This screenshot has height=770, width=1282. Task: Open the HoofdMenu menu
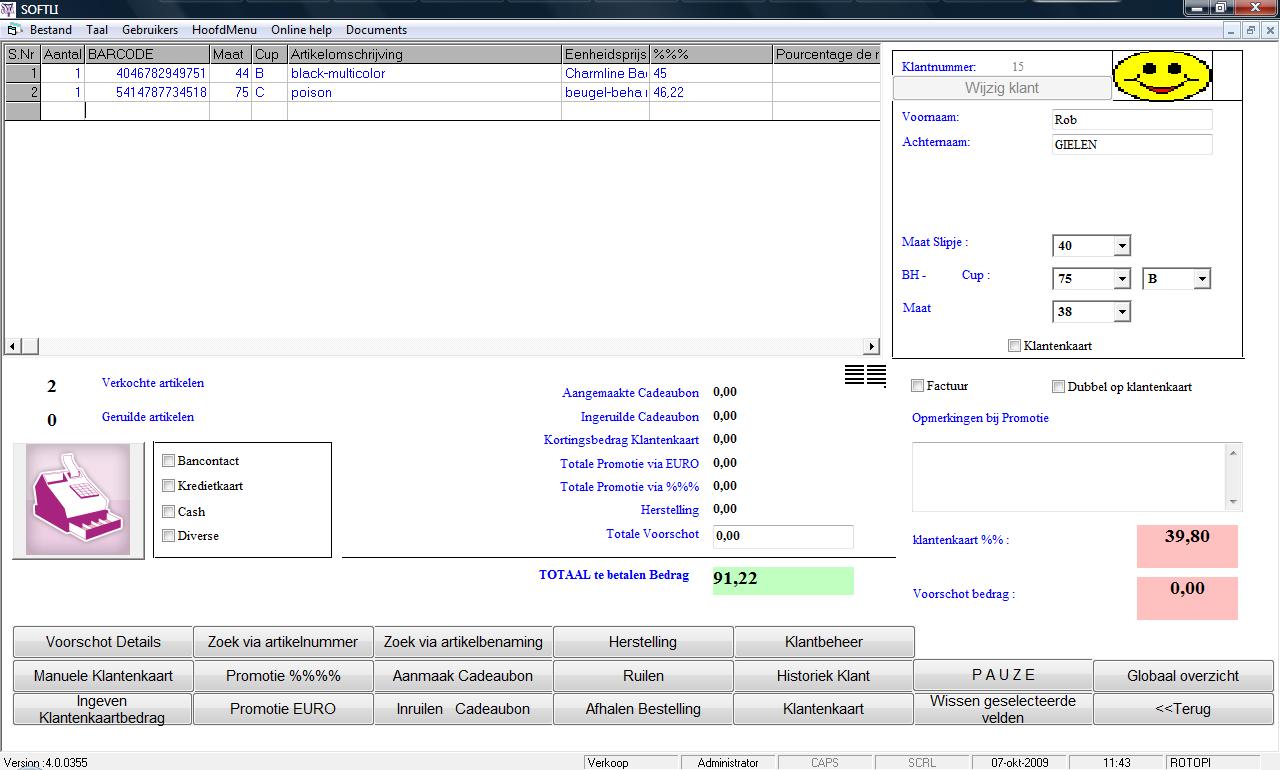click(225, 30)
